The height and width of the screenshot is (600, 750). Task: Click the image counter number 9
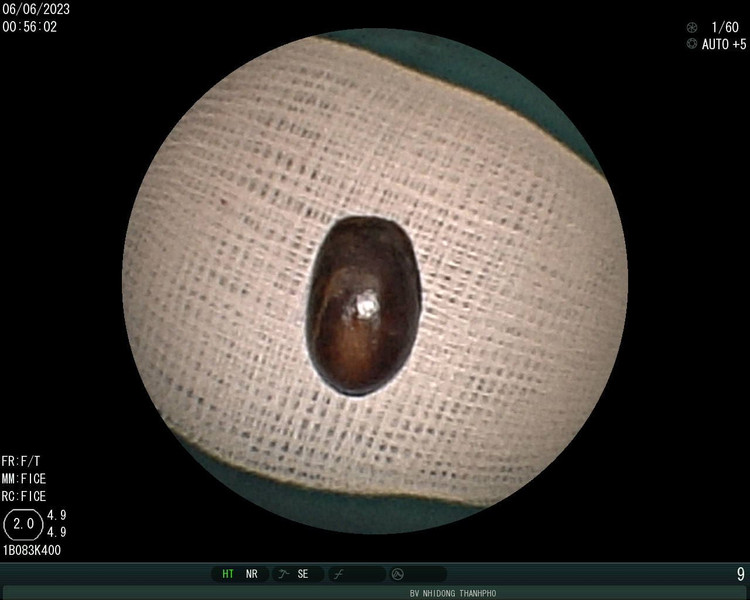(740, 574)
